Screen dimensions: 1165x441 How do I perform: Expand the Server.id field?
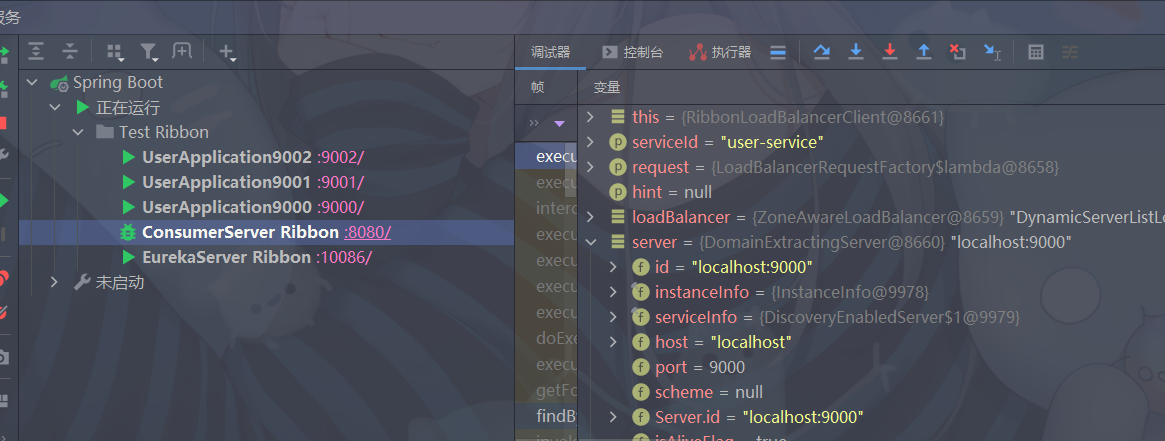(x=613, y=416)
